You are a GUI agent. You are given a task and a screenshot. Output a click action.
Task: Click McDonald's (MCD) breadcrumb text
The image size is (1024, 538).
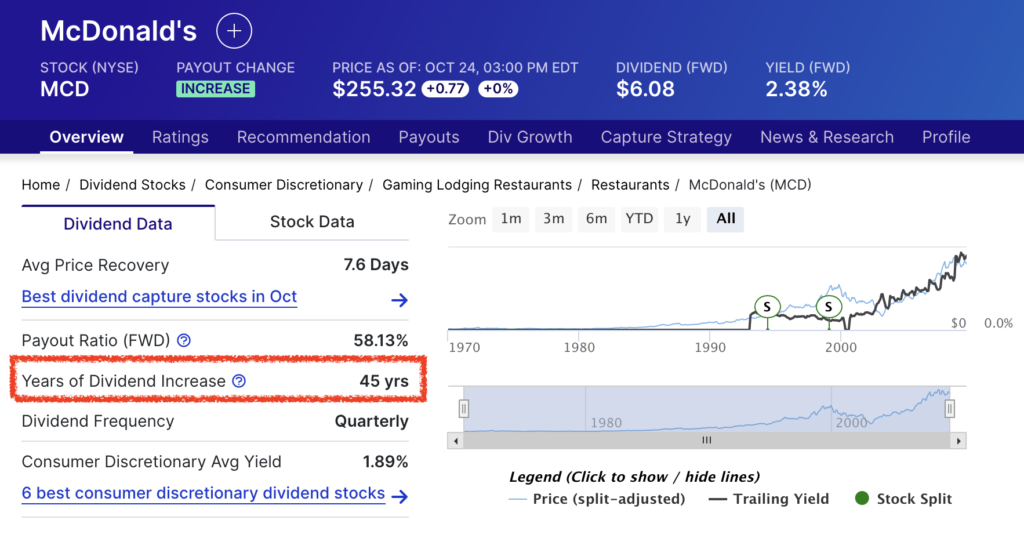pos(750,185)
